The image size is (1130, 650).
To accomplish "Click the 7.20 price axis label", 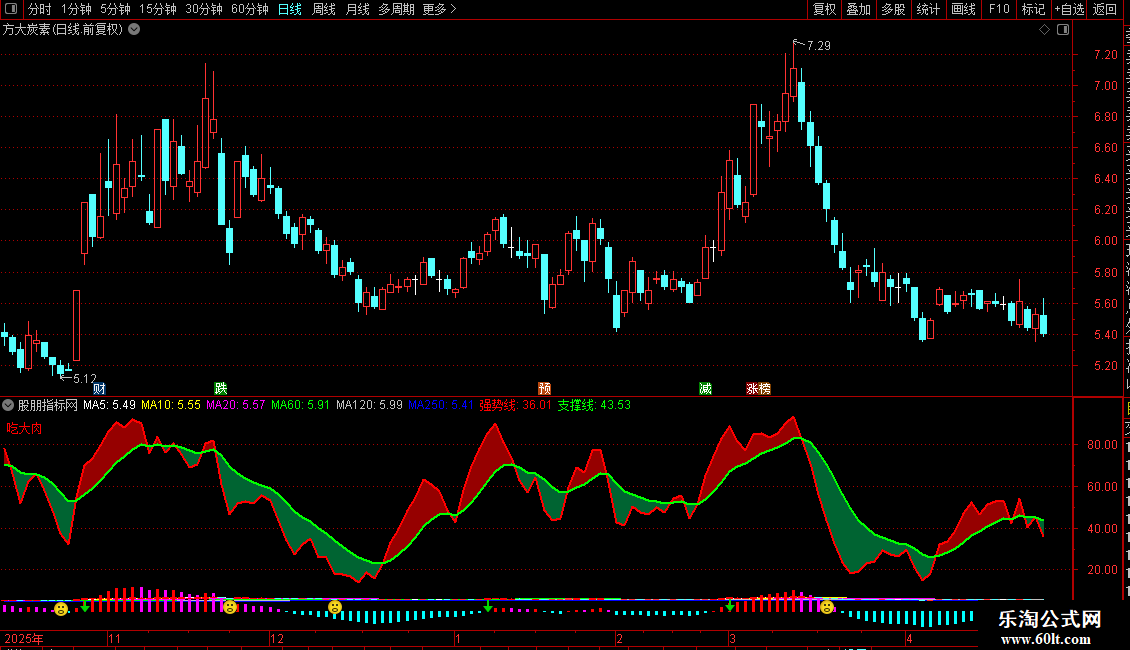I will (x=1105, y=55).
